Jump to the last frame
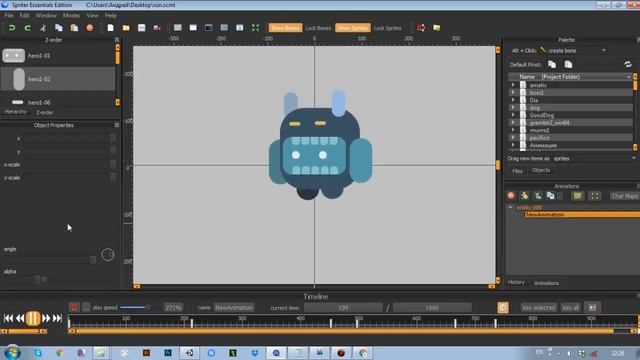This screenshot has height=360, width=640. click(x=58, y=318)
